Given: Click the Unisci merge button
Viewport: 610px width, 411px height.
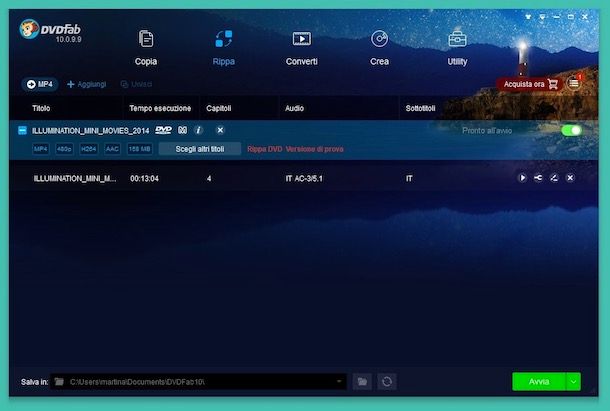Looking at the screenshot, I should [136, 84].
